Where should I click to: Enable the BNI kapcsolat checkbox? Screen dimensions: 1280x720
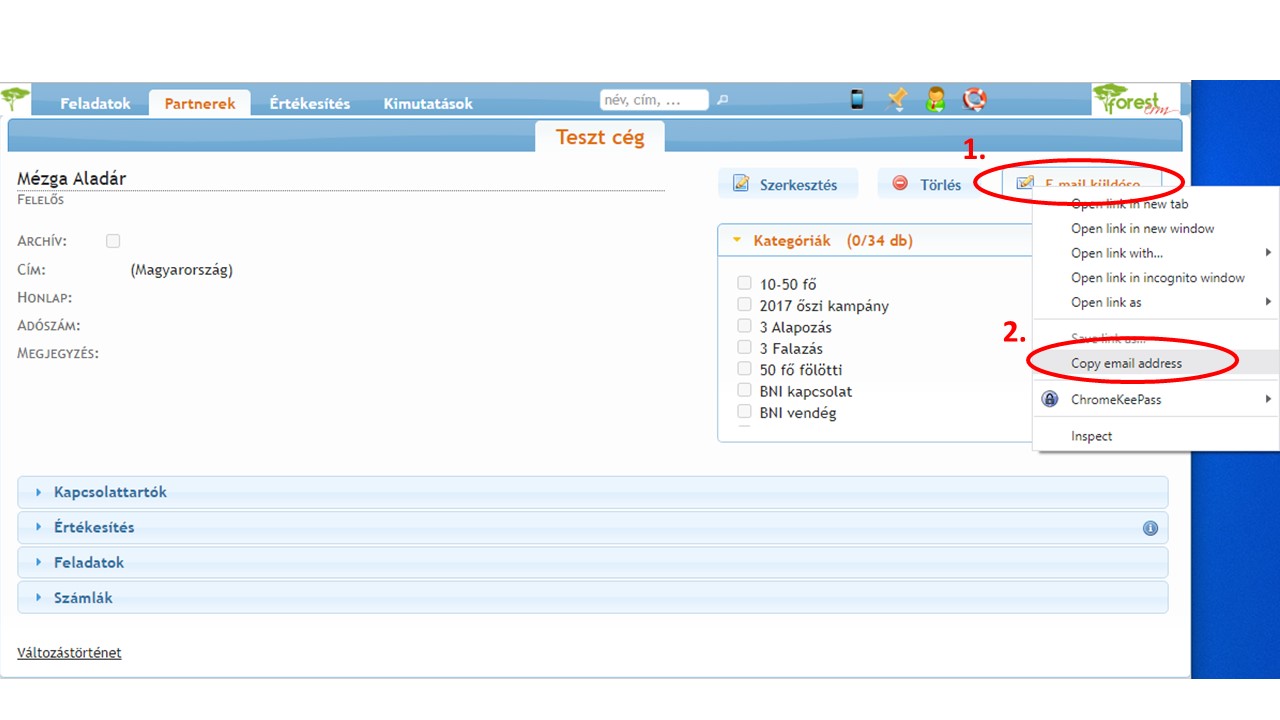pyautogui.click(x=744, y=391)
